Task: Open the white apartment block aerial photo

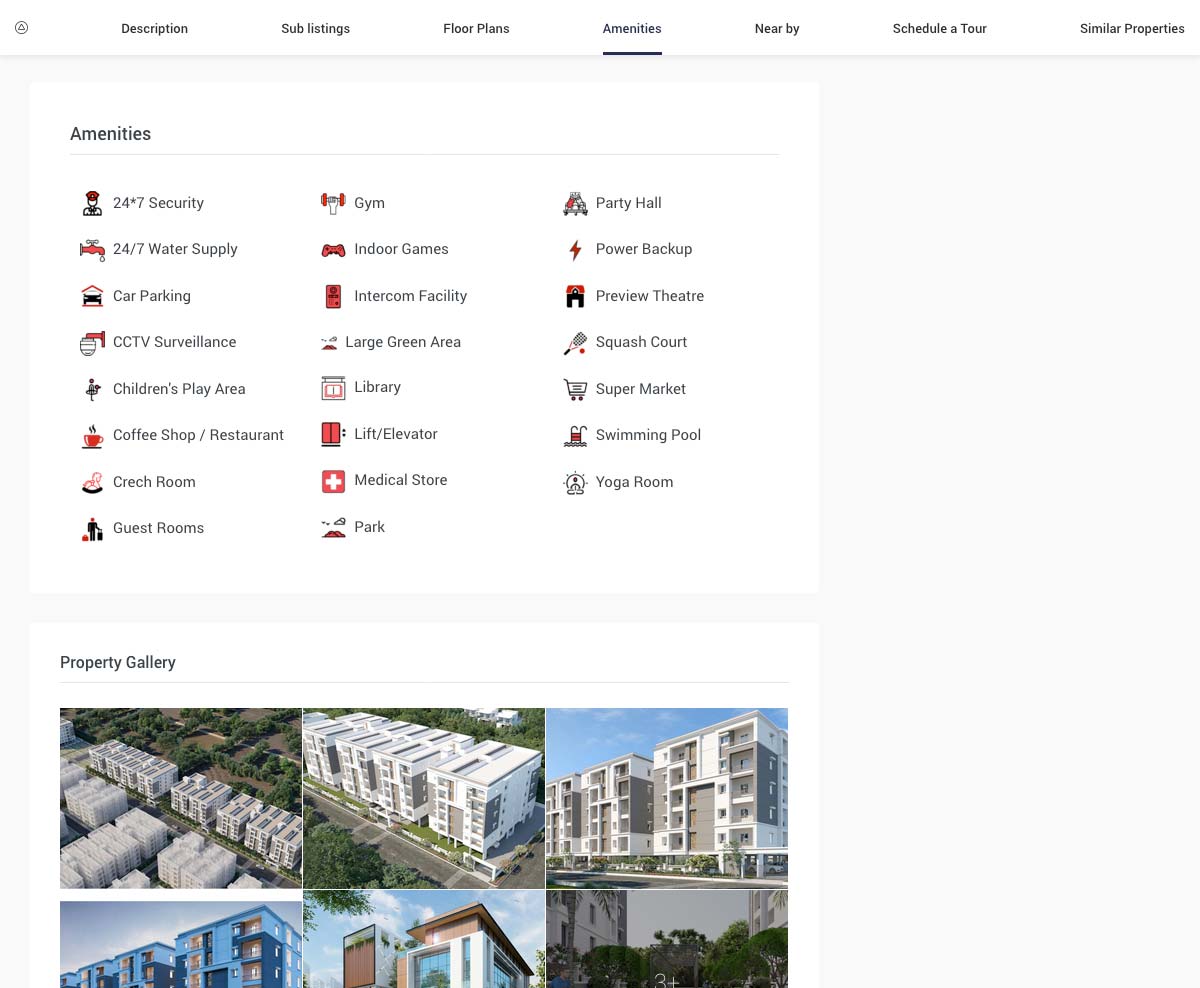Action: pos(424,798)
